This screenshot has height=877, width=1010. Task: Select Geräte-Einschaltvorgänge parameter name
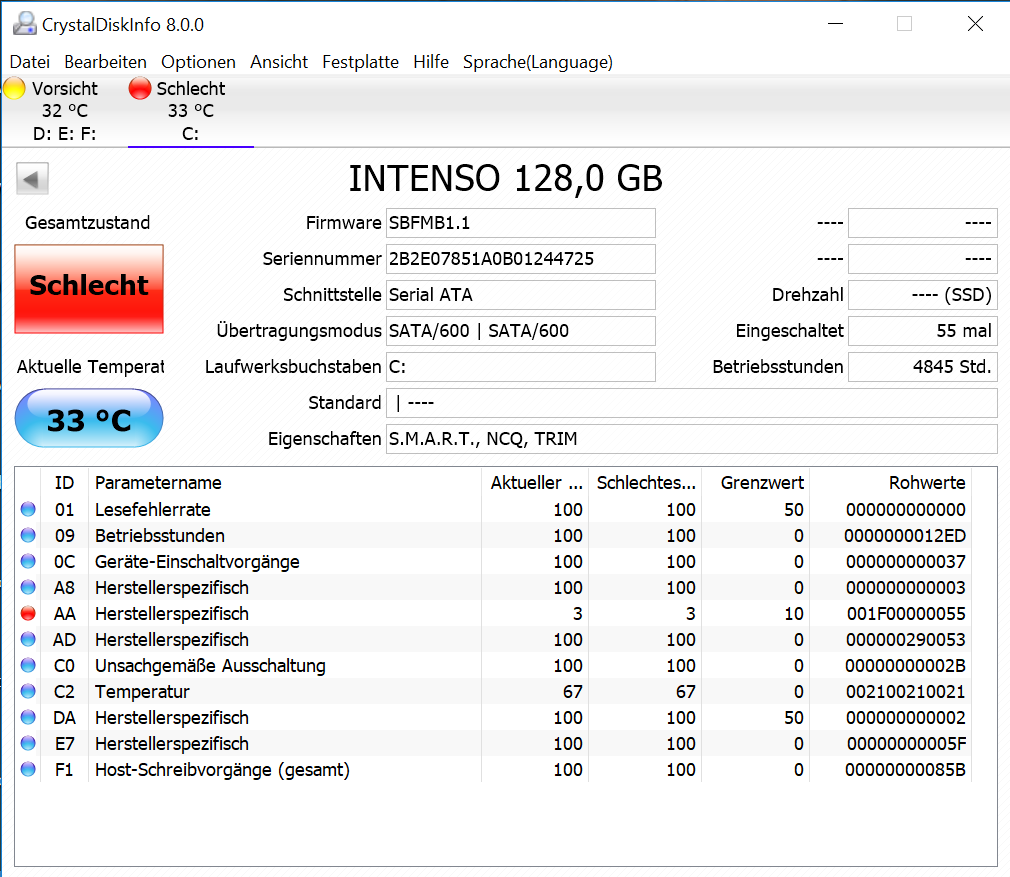point(197,561)
